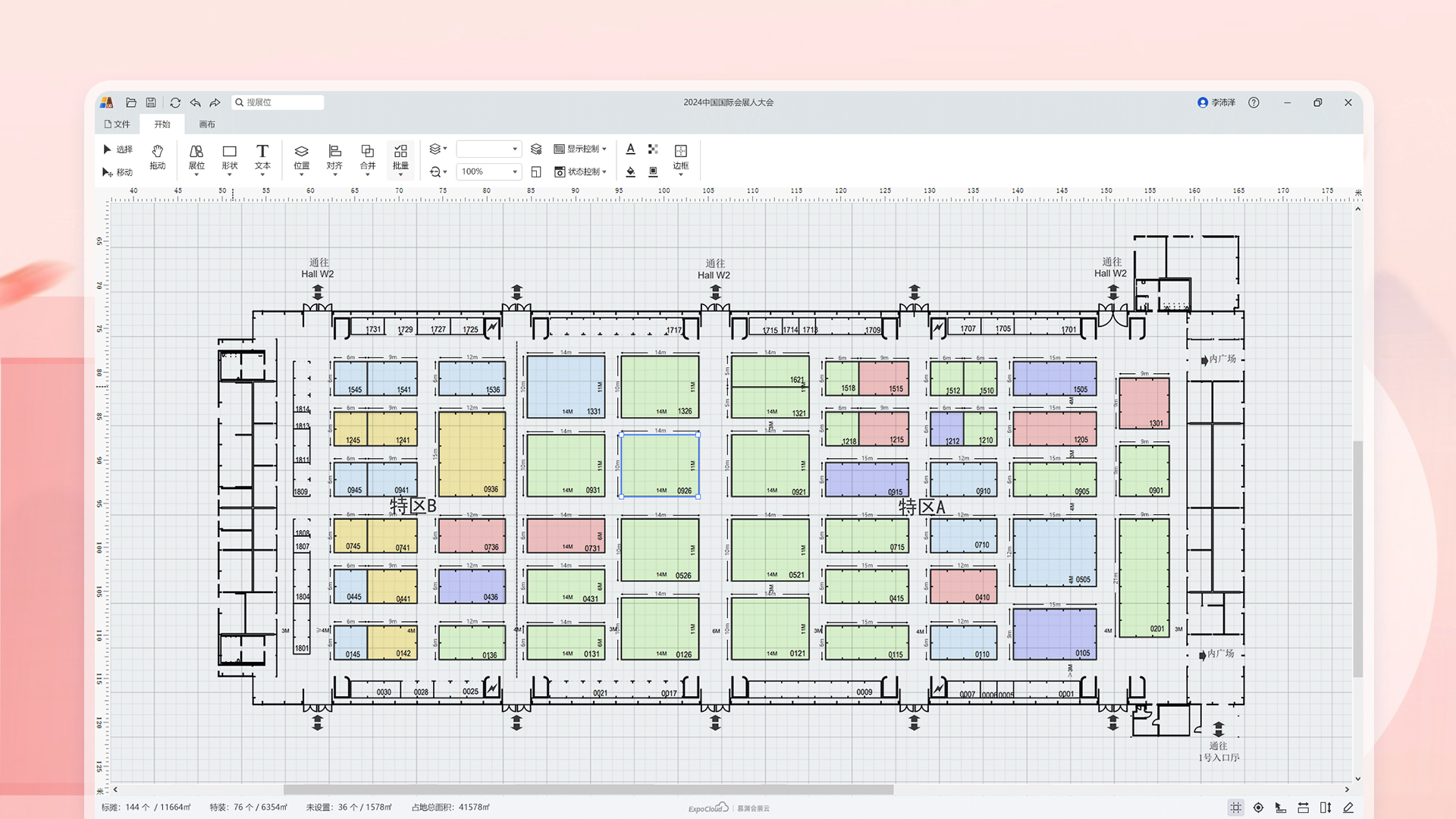Image resolution: width=1456 pixels, height=819 pixels.
Task: Click the 占地总面积 total area status text
Action: point(450,808)
